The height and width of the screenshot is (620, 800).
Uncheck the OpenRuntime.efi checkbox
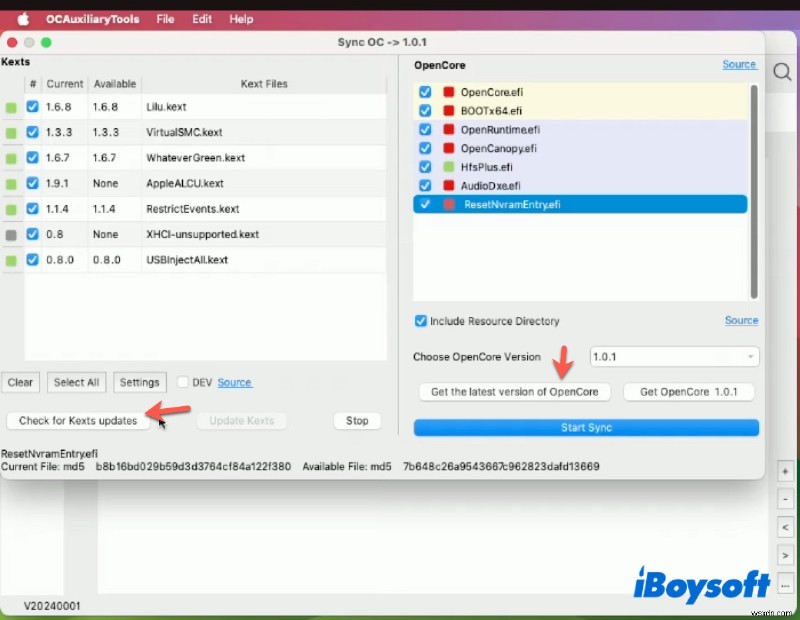click(424, 130)
